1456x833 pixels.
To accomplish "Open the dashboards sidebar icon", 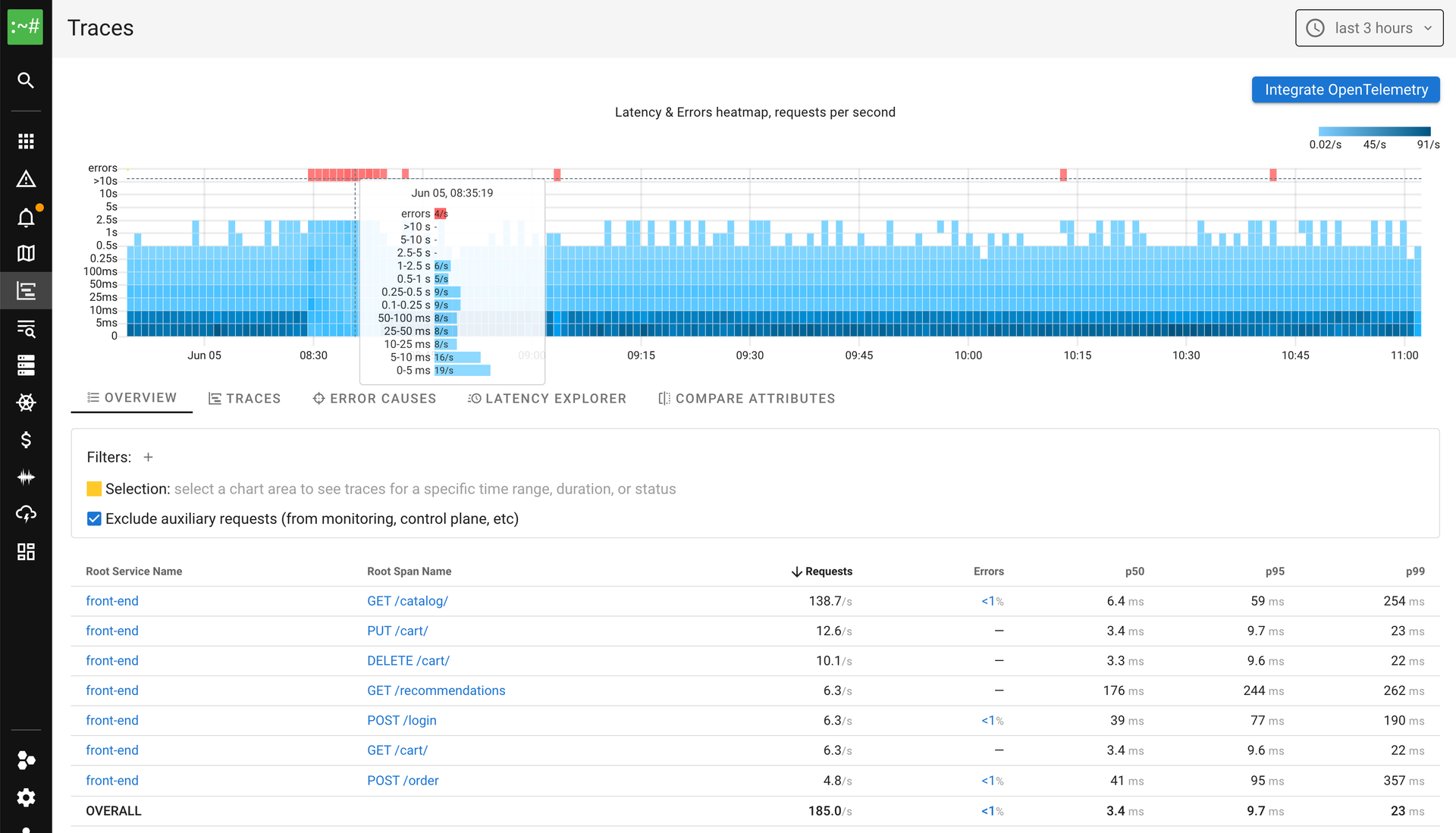I will click(x=26, y=552).
